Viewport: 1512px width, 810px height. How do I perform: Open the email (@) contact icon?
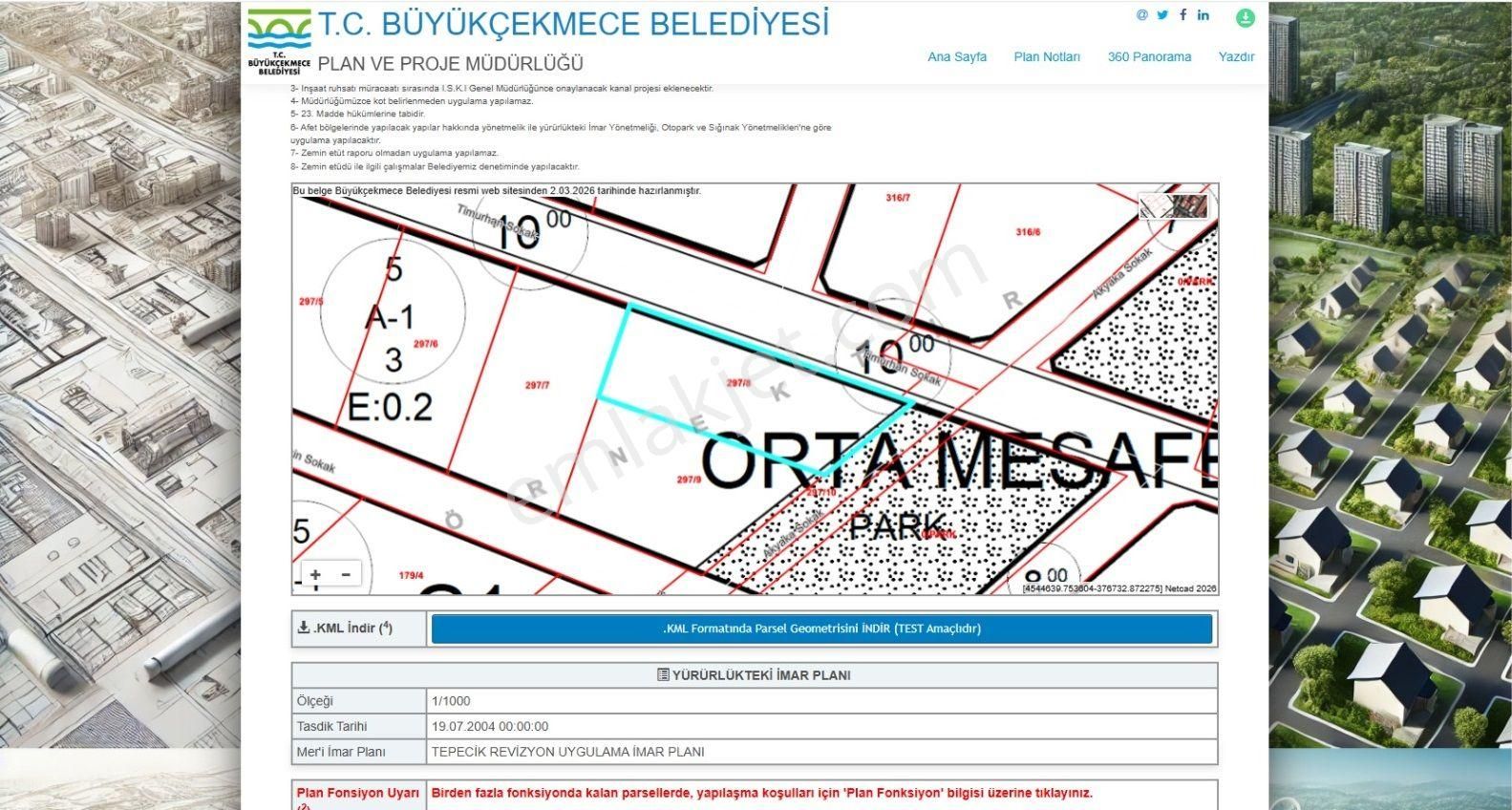point(1142,14)
